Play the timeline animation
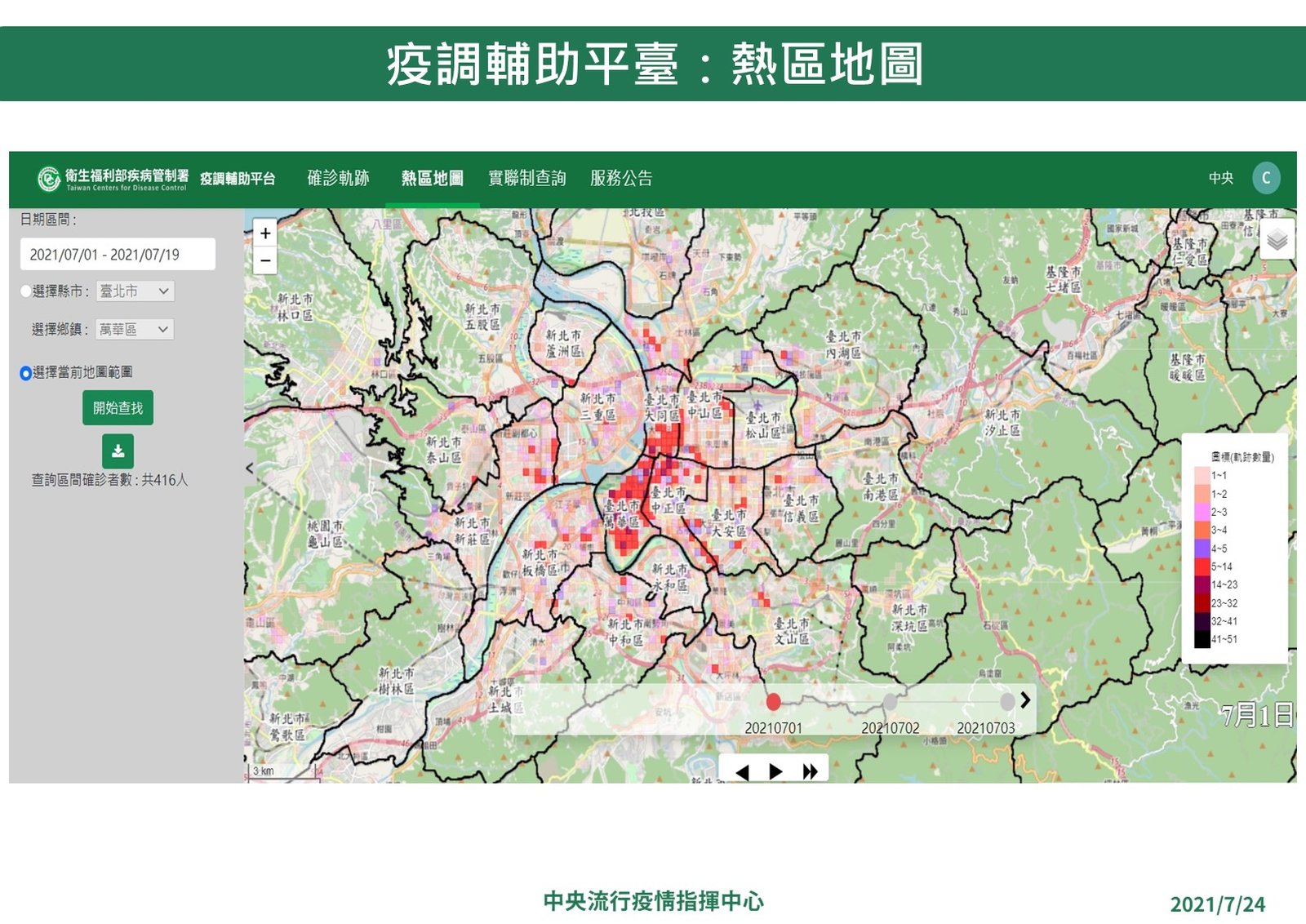 click(x=775, y=771)
